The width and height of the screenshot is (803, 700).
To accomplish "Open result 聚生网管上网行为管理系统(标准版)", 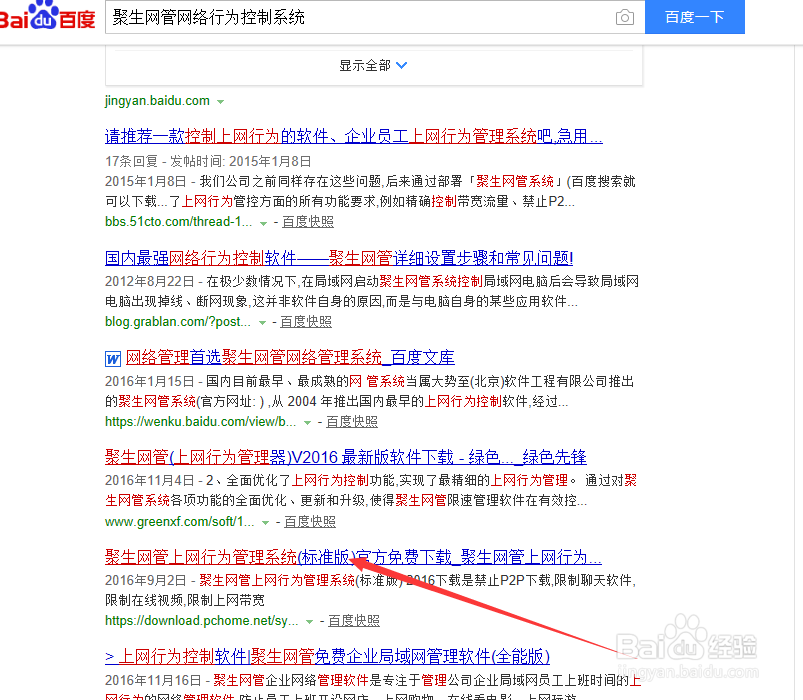I will point(353,557).
